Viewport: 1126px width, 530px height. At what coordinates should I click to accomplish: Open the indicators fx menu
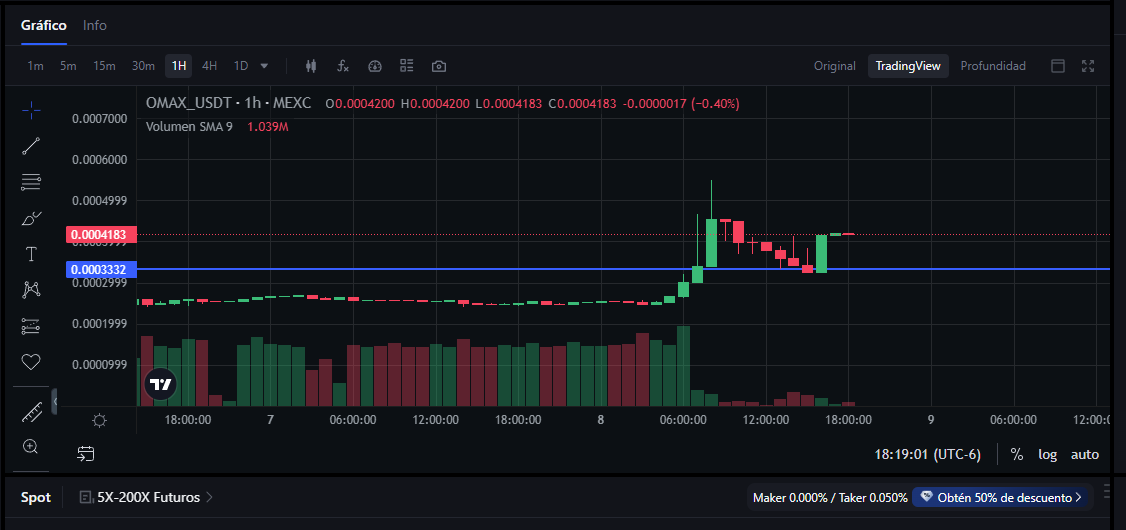coord(343,66)
